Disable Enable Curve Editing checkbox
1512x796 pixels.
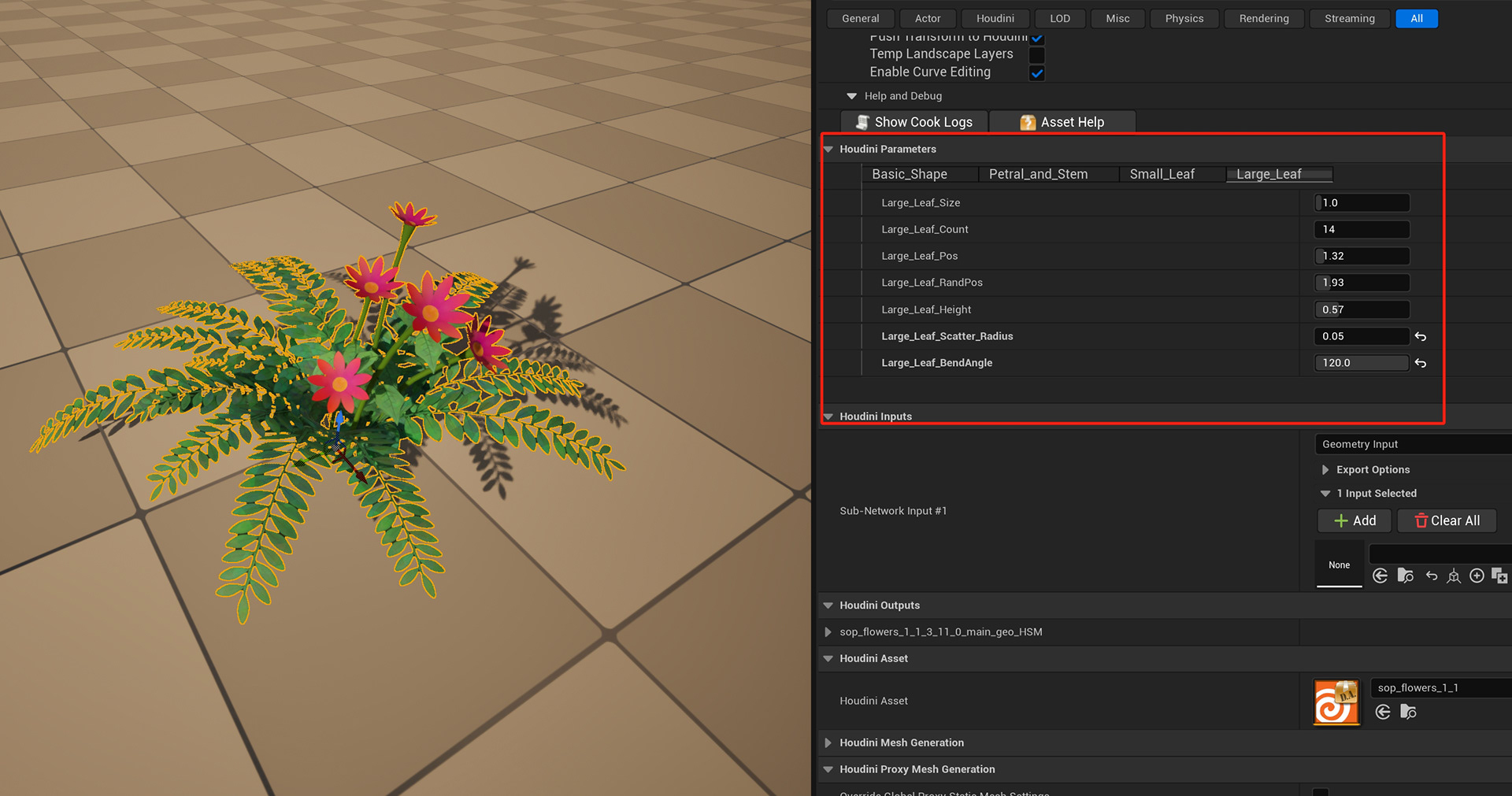click(x=1037, y=73)
